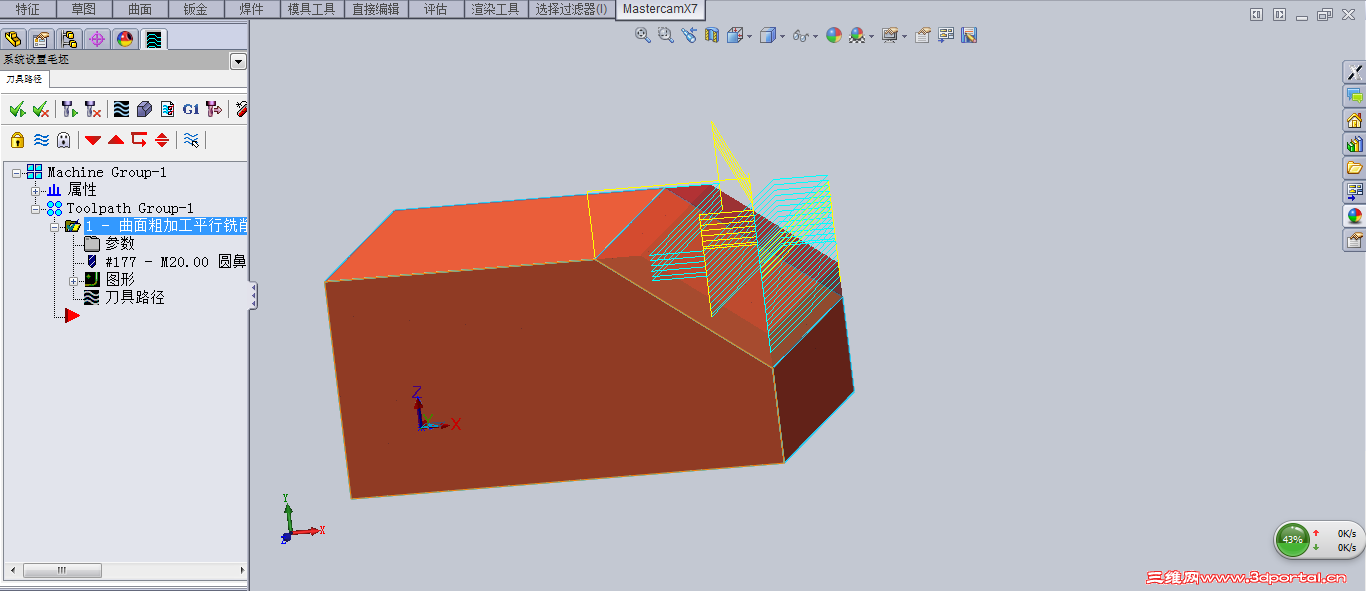Image resolution: width=1366 pixels, height=591 pixels.
Task: Toggle locking on selected operations padlock
Action: pos(17,139)
